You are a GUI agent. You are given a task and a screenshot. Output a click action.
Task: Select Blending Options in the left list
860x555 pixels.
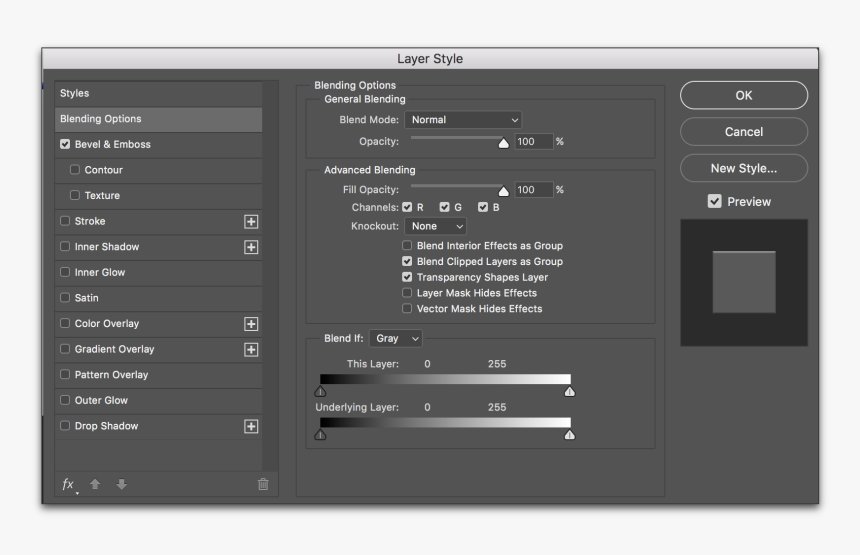click(158, 119)
